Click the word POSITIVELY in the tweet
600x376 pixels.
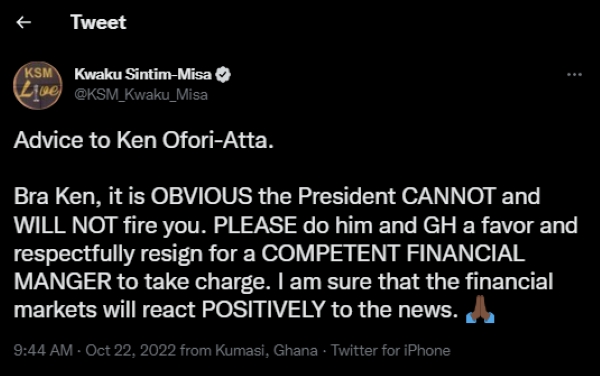click(x=263, y=309)
